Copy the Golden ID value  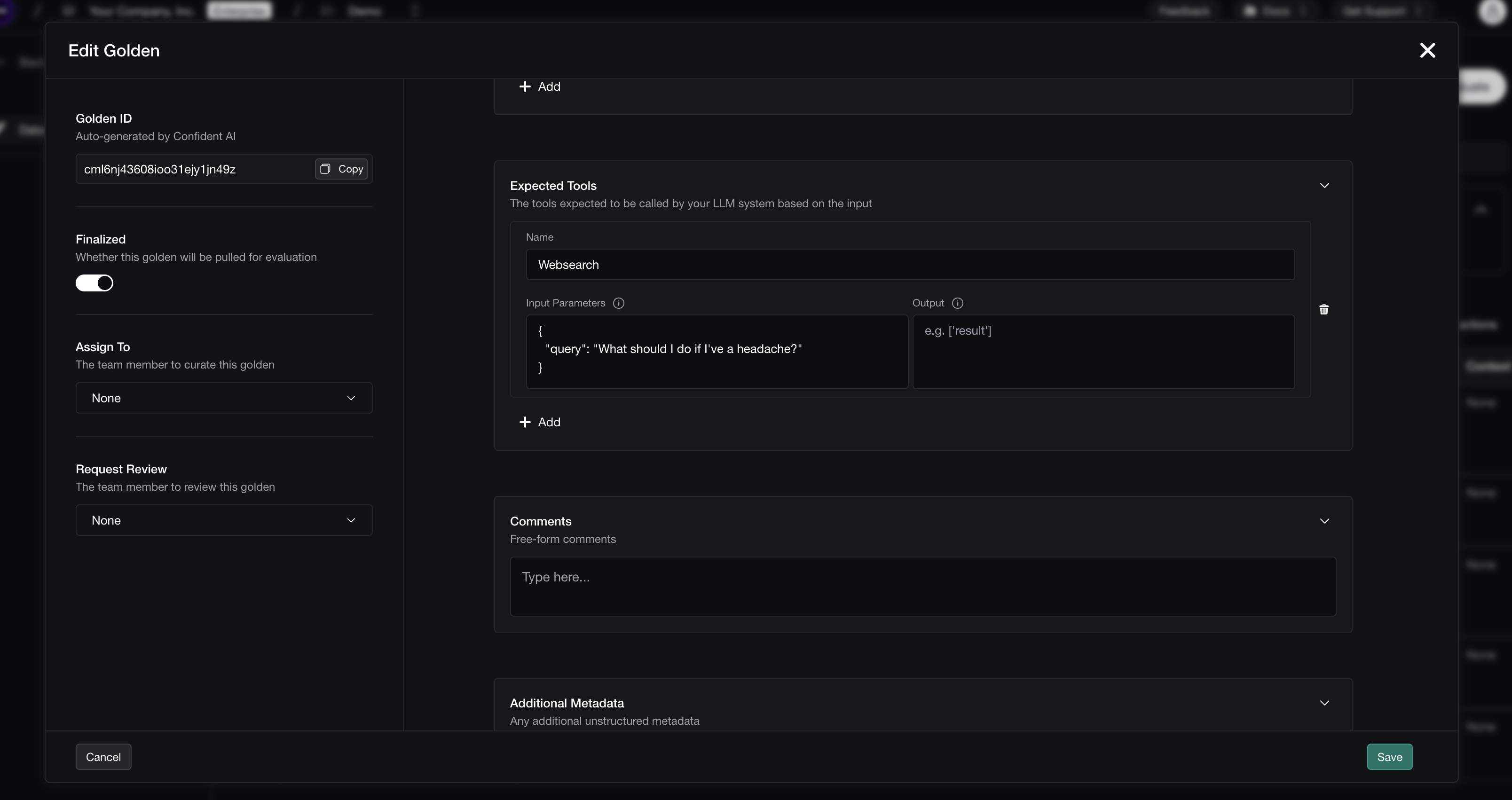(342, 169)
